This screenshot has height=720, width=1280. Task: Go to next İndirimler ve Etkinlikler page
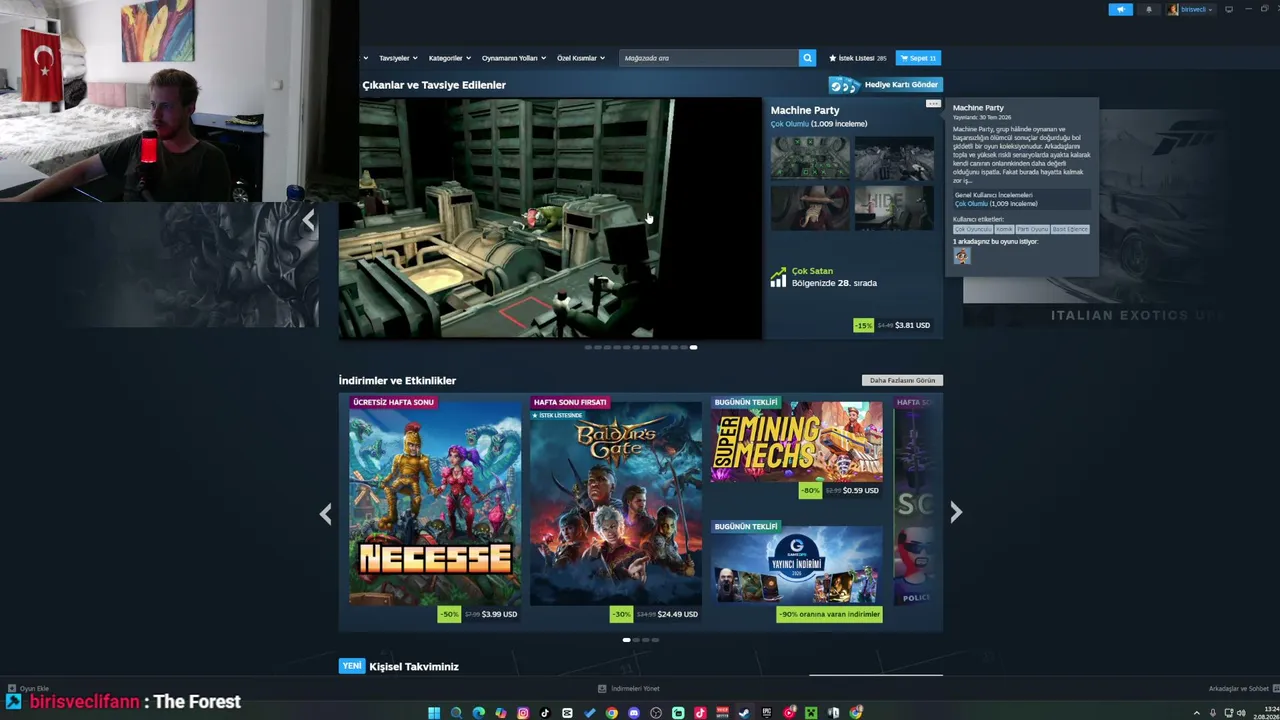pyautogui.click(x=956, y=512)
